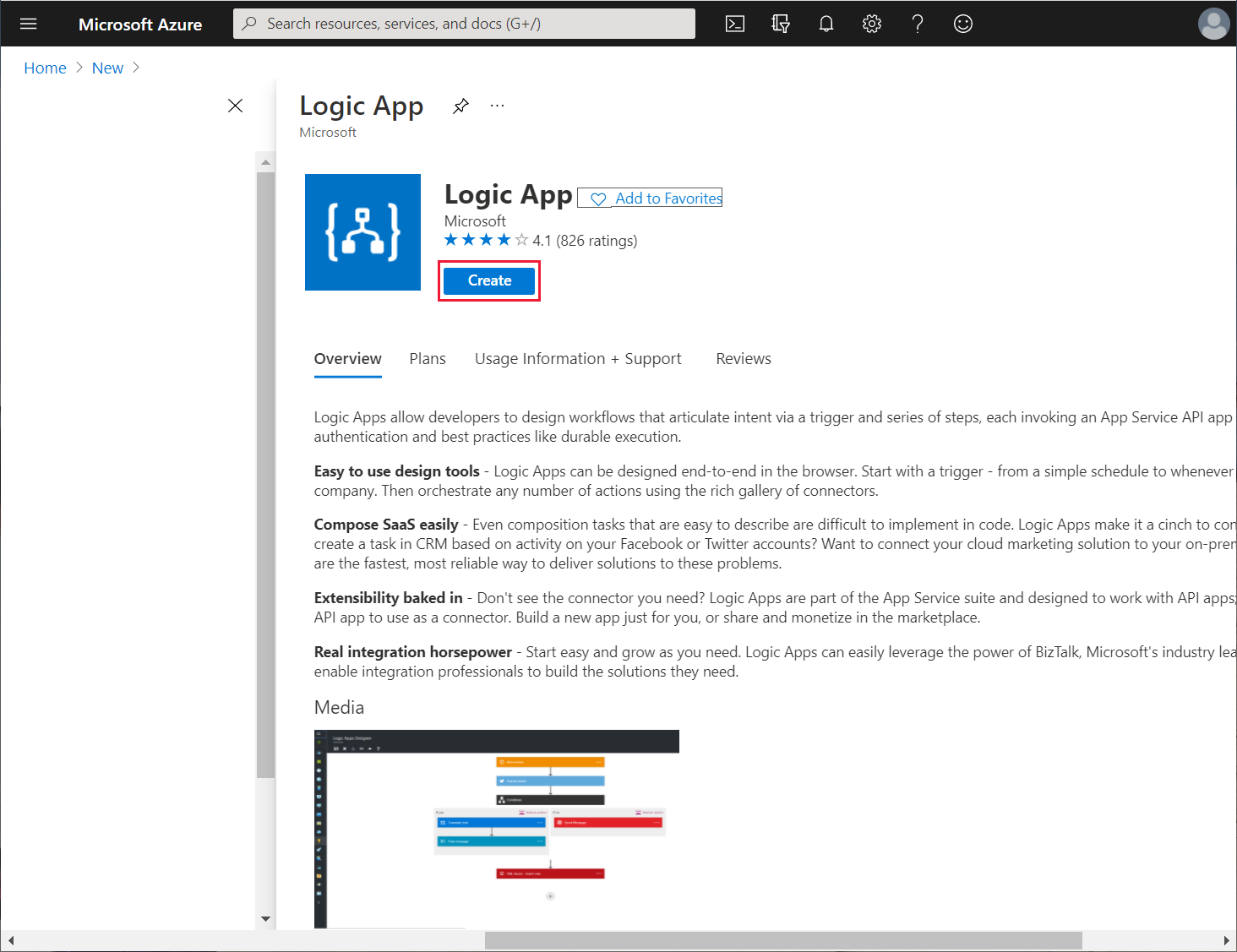Click the 'Media' section heading
The width and height of the screenshot is (1237, 952).
tap(339, 708)
